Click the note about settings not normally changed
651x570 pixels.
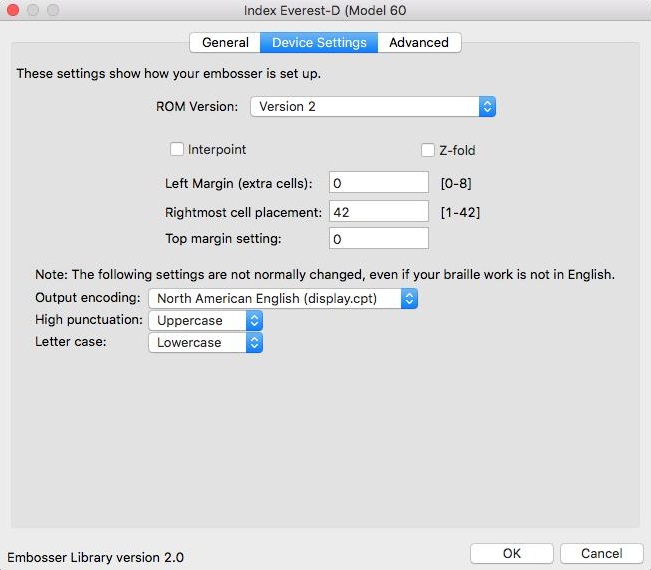(324, 274)
